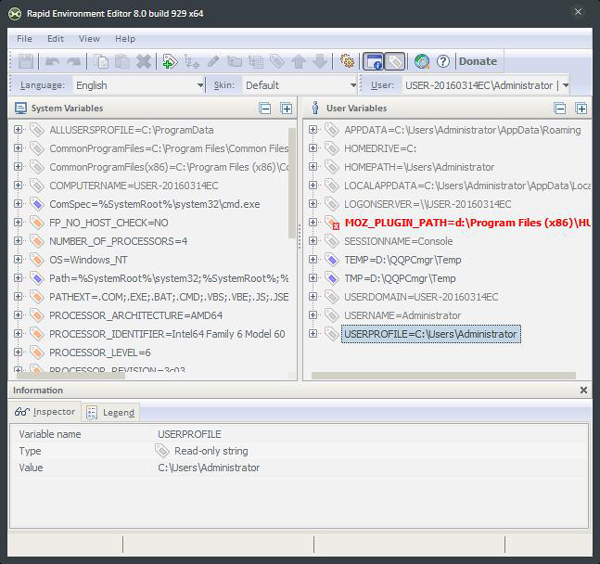
Task: Expand all System Variables with plus icon
Action: tap(286, 108)
